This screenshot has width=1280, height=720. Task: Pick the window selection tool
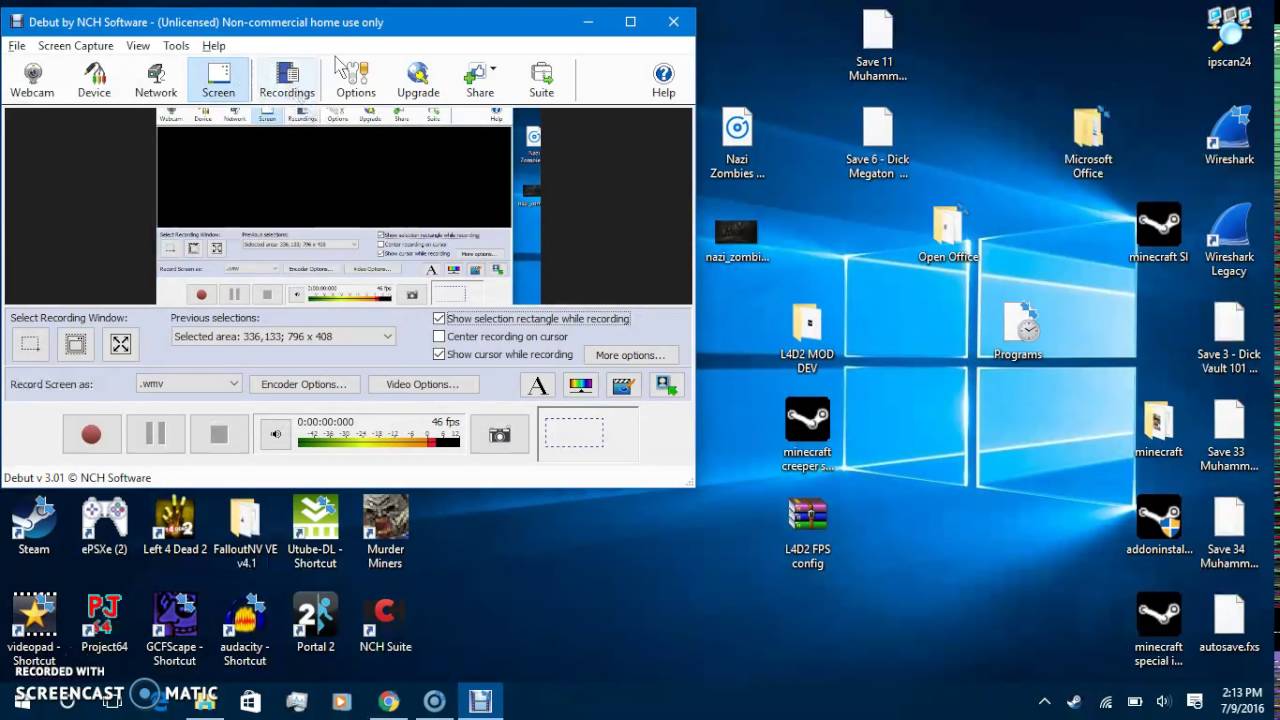point(75,344)
